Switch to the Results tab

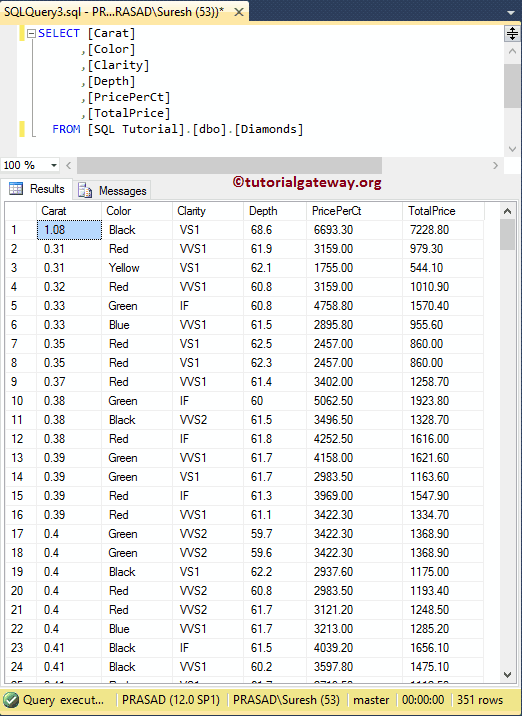pyautogui.click(x=37, y=189)
